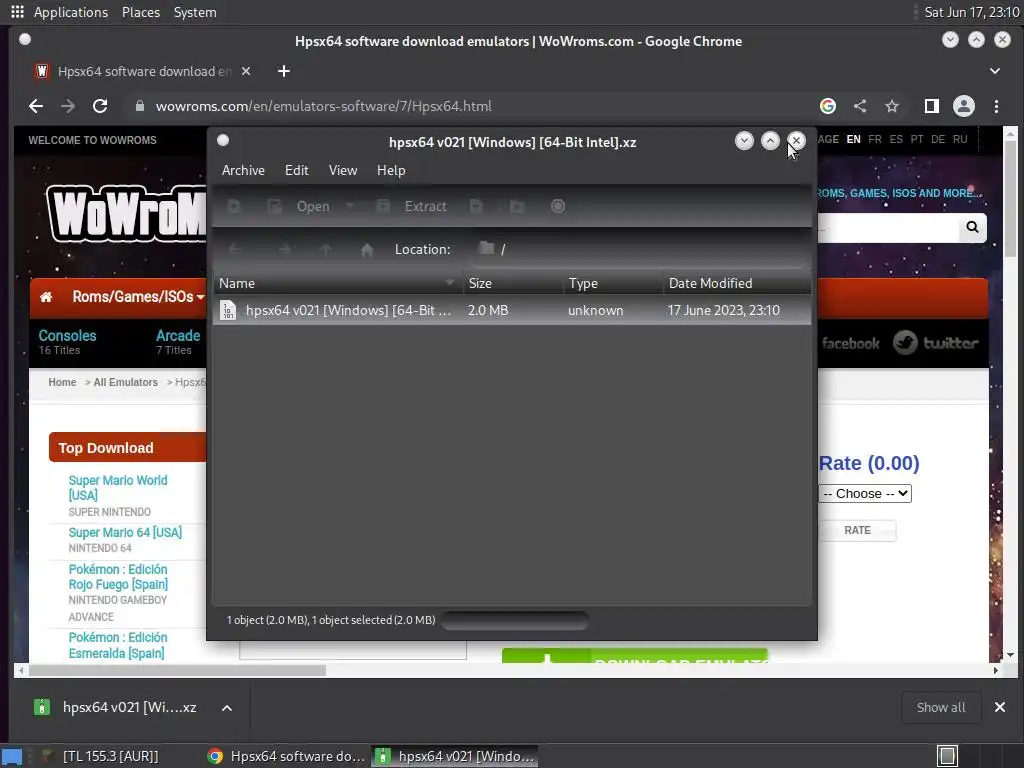Open the Arcade 7 Titles link

tap(178, 342)
